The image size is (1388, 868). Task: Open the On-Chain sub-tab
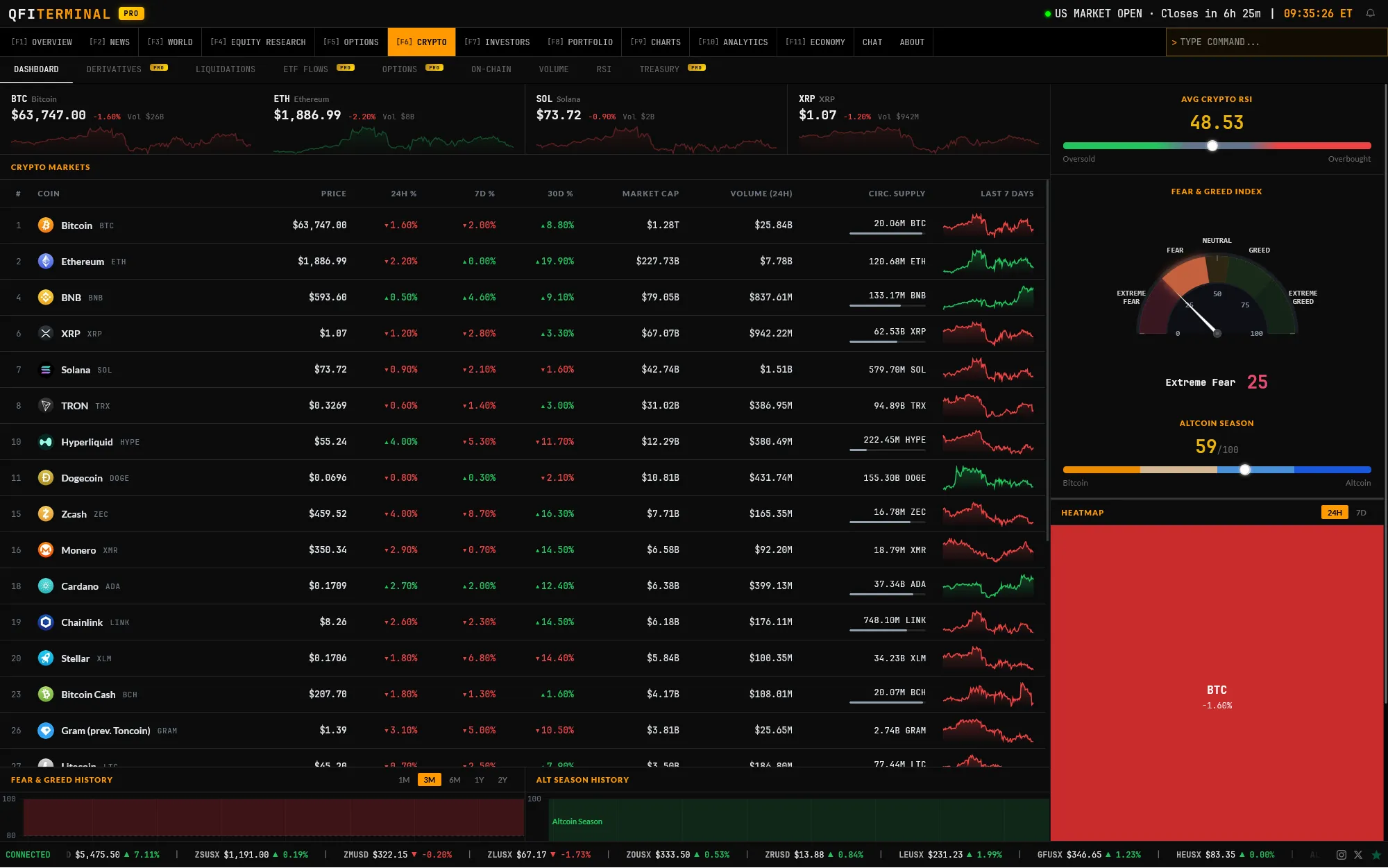pyautogui.click(x=491, y=69)
